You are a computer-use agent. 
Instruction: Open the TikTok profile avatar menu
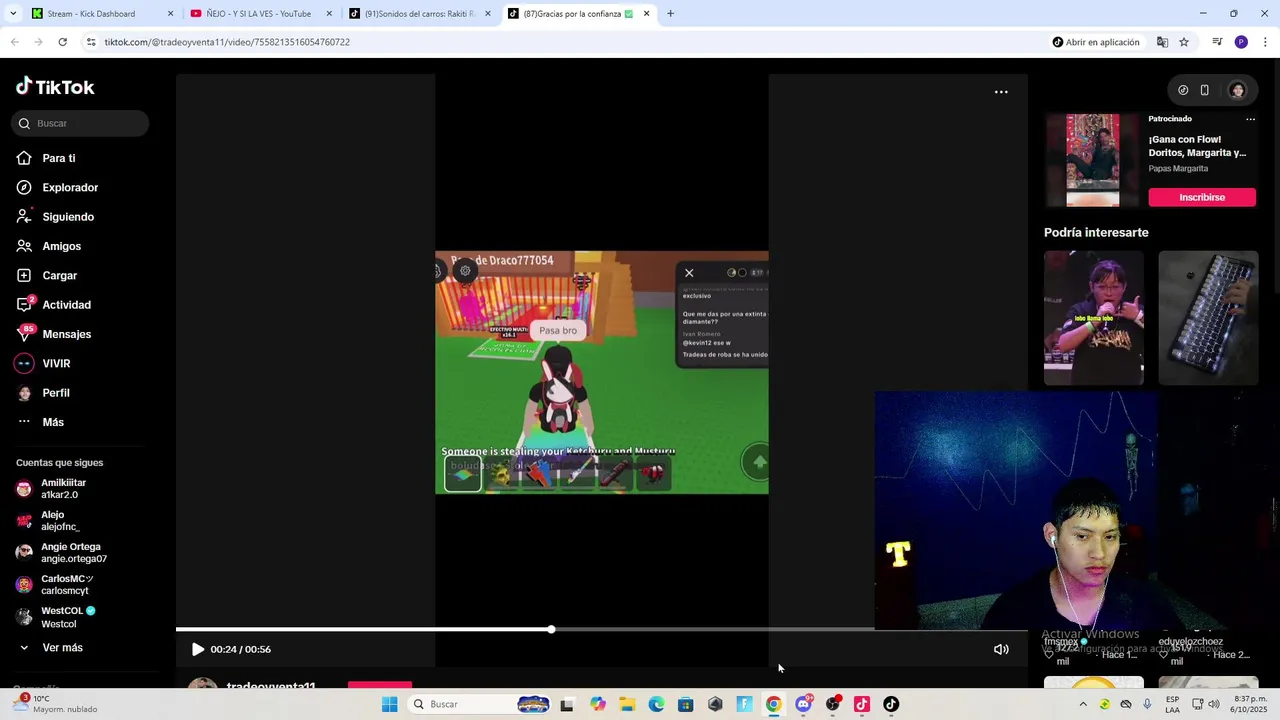tap(1237, 90)
